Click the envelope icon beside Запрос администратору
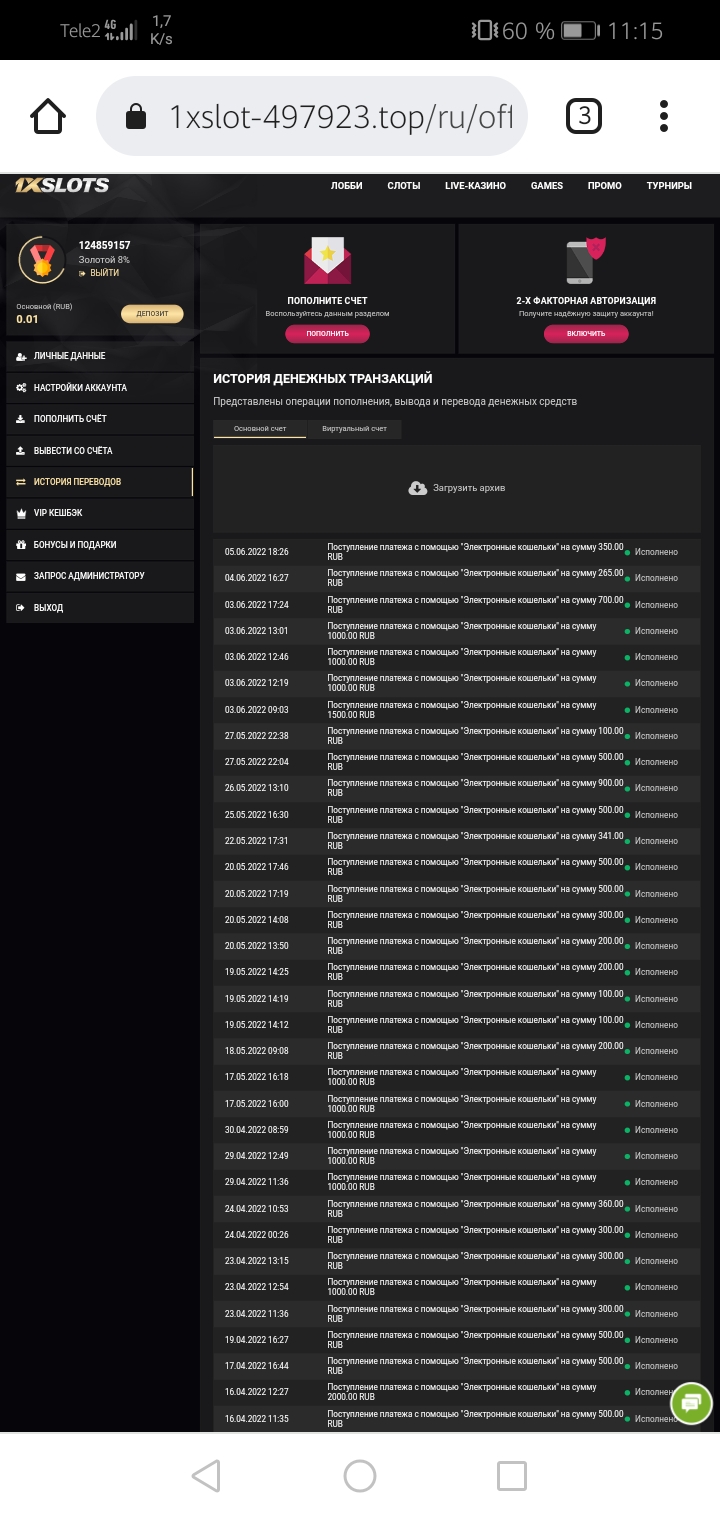Screen dimensions: 720x1520 21,576
